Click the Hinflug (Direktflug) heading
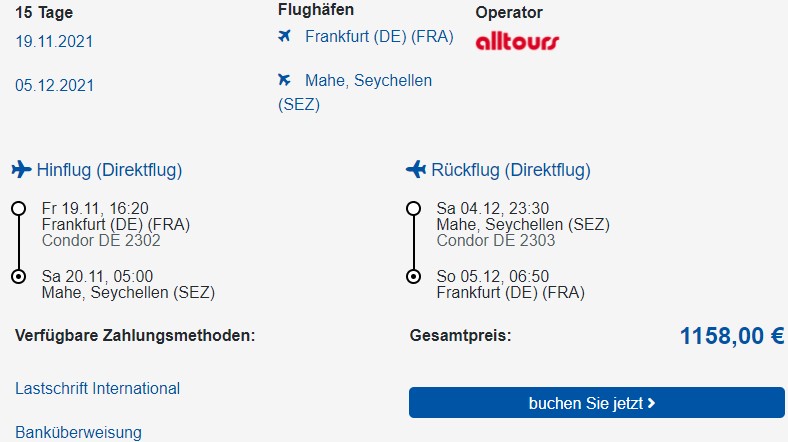788x442 pixels. pos(110,170)
